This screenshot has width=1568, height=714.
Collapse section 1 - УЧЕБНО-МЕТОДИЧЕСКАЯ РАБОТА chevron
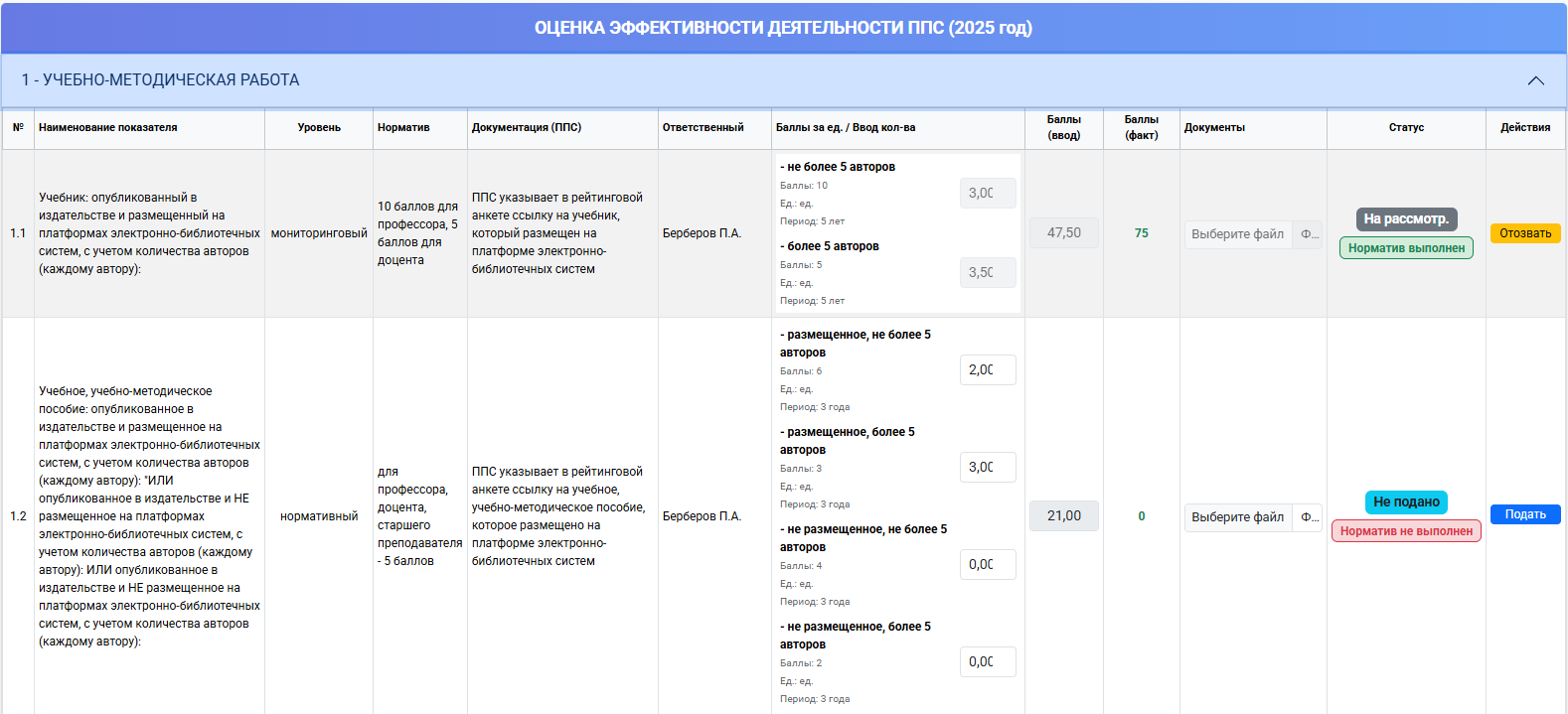1535,80
